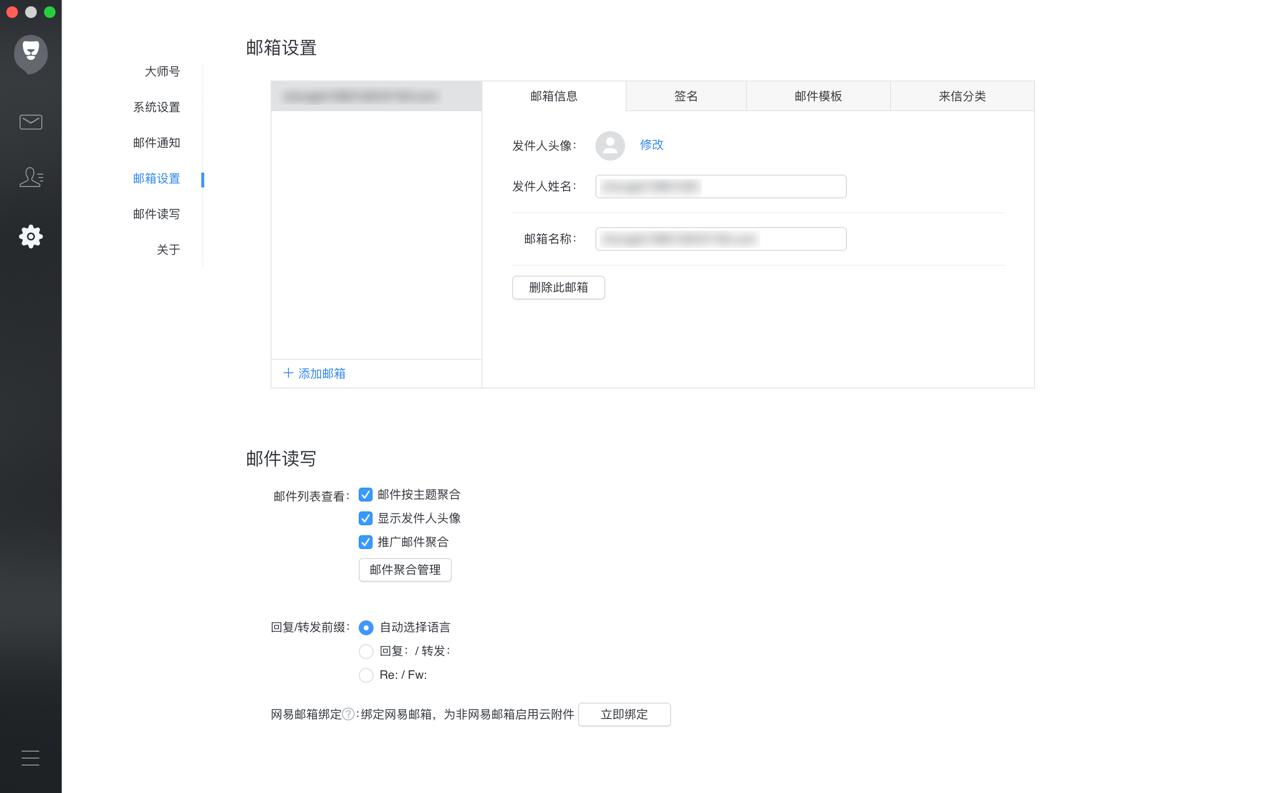Disable 显示发件人头像
The width and height of the screenshot is (1268, 793).
[x=366, y=517]
